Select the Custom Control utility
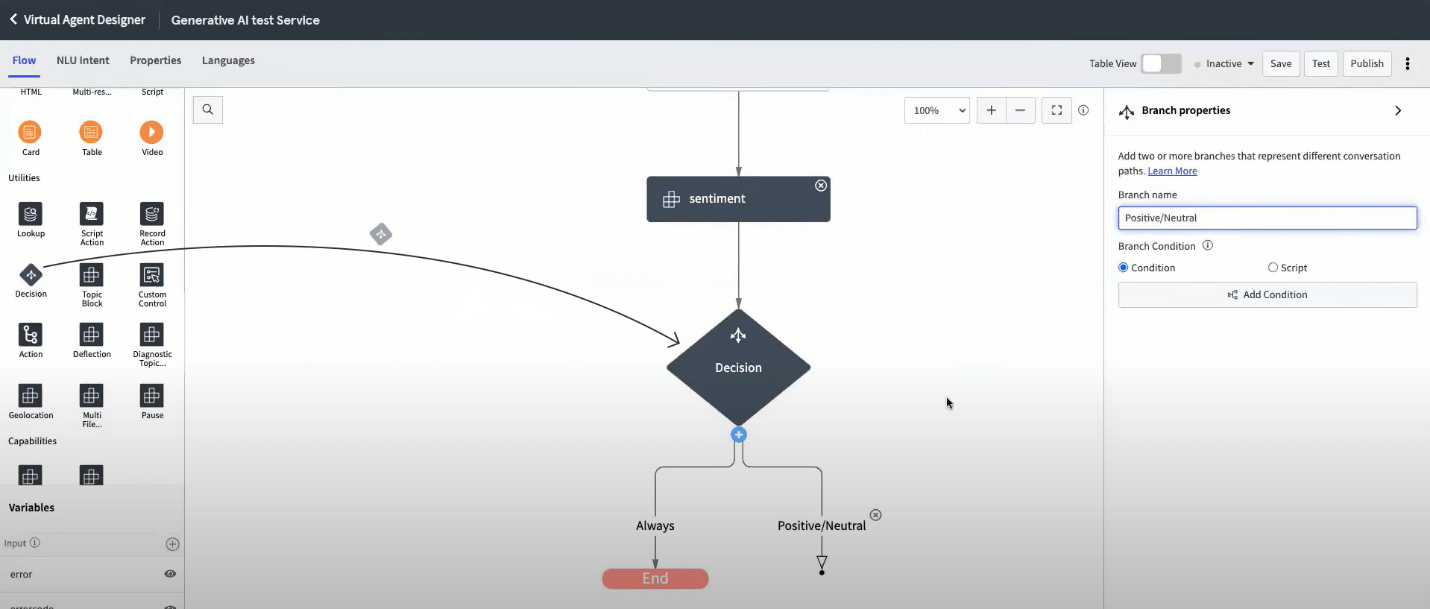 [x=152, y=275]
